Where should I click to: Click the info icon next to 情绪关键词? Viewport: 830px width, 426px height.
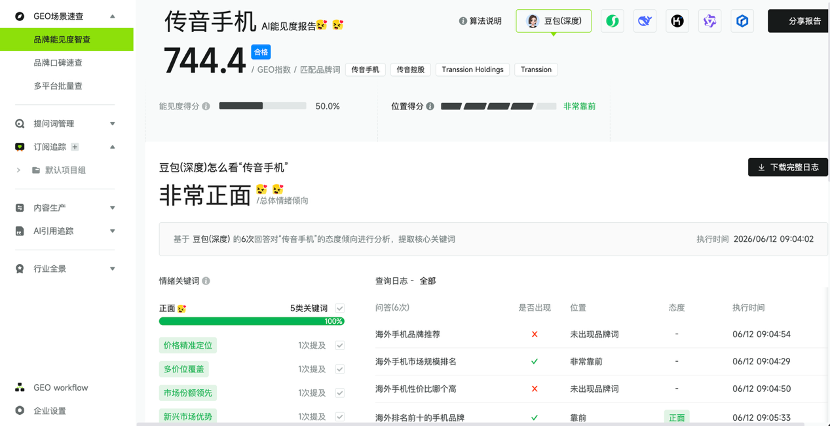(x=206, y=281)
